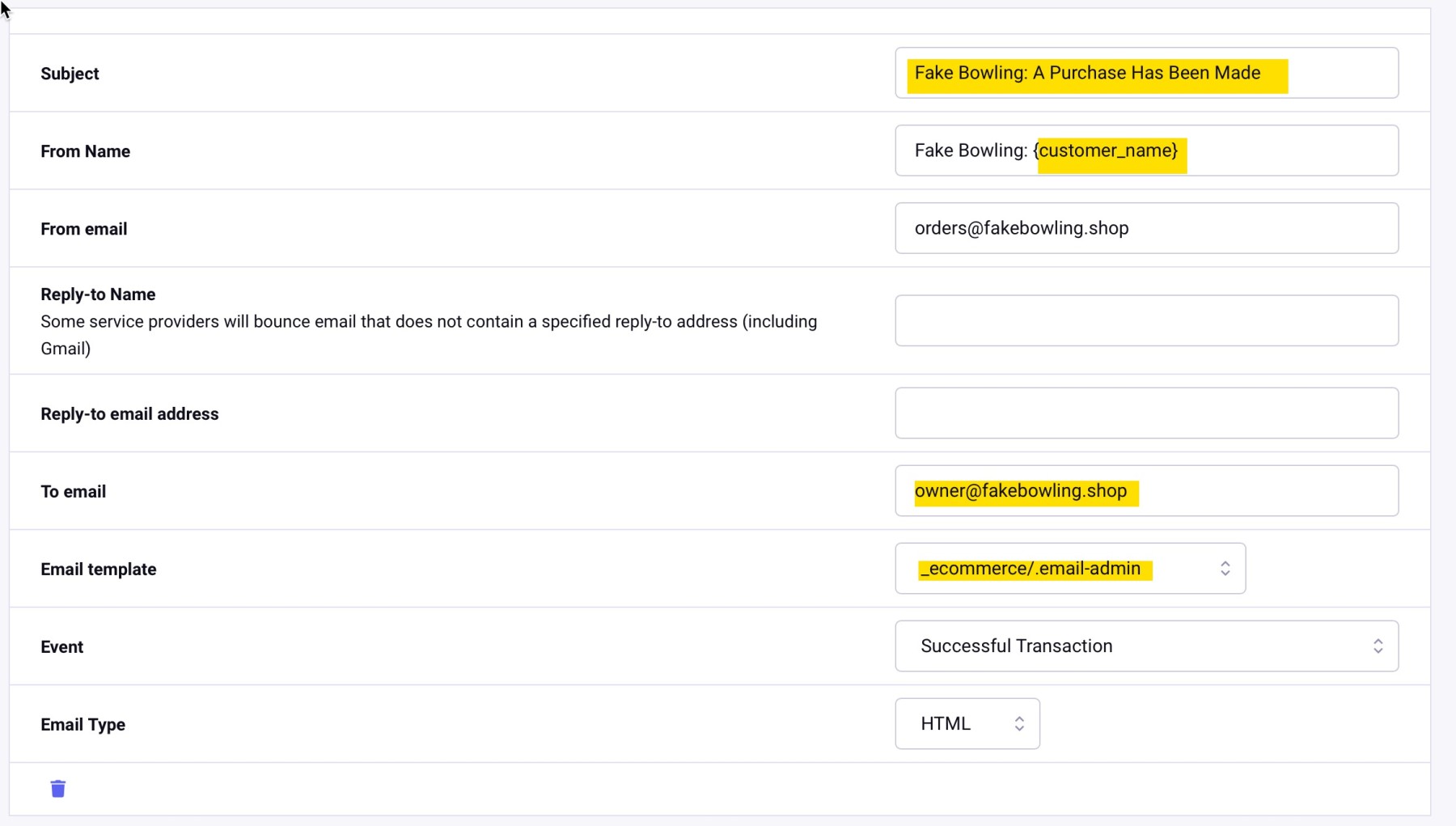
Task: Expand the Email template selector chevron
Action: tap(1225, 568)
